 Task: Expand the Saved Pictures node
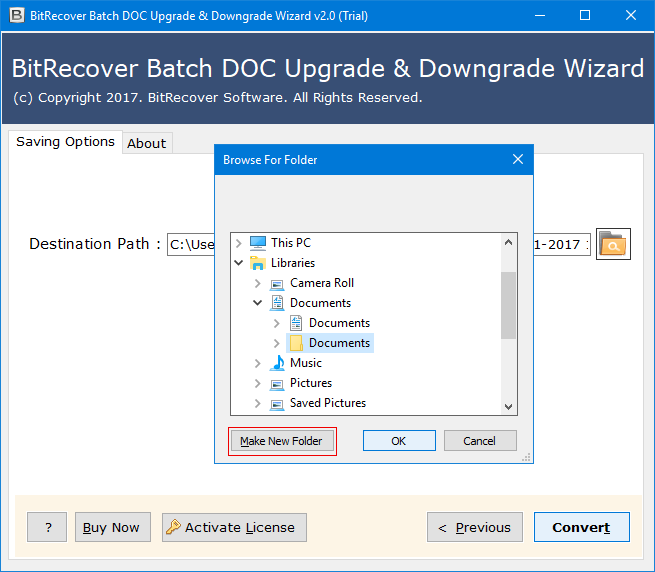pyautogui.click(x=257, y=403)
